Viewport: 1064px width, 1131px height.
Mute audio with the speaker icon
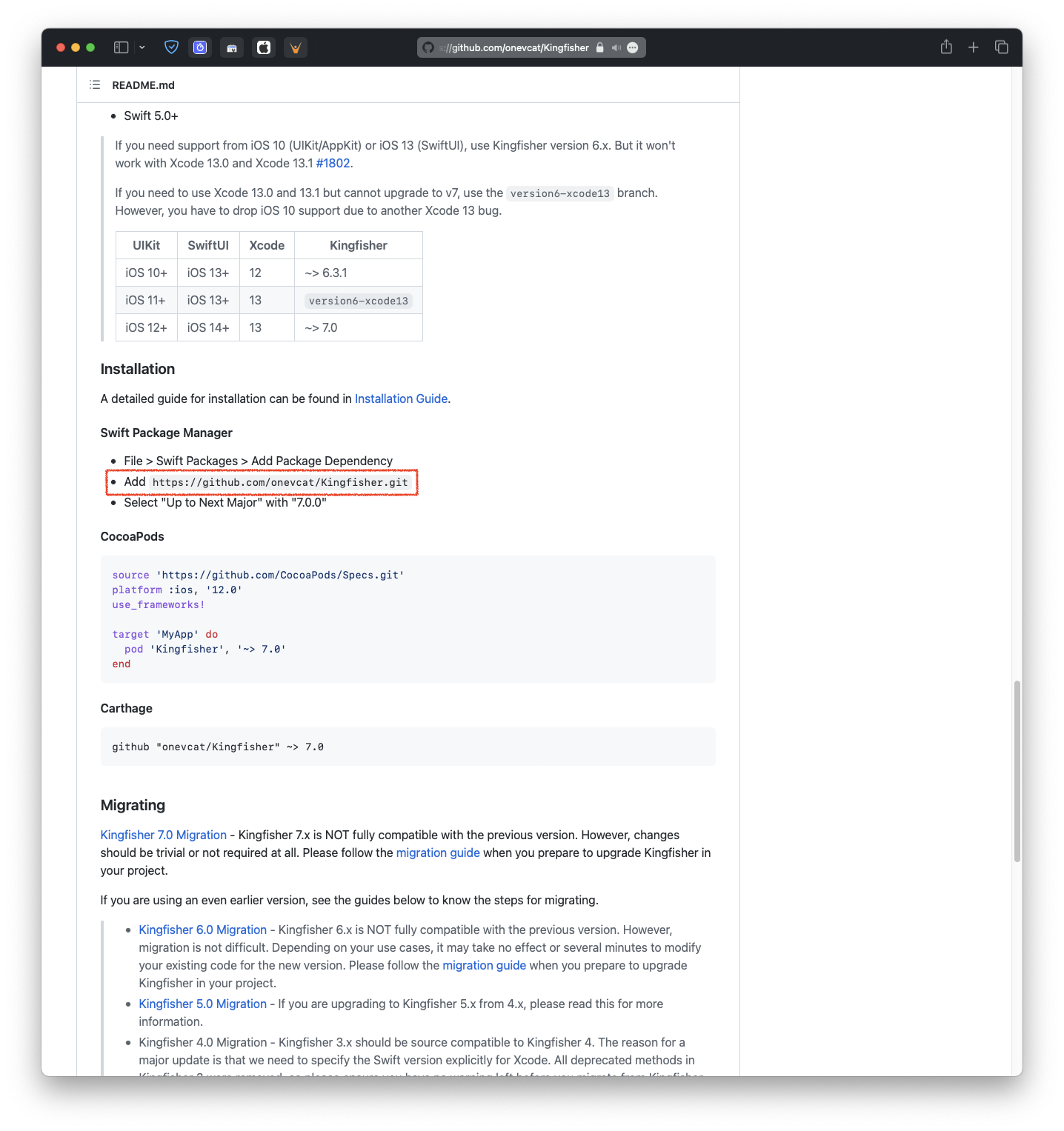616,47
